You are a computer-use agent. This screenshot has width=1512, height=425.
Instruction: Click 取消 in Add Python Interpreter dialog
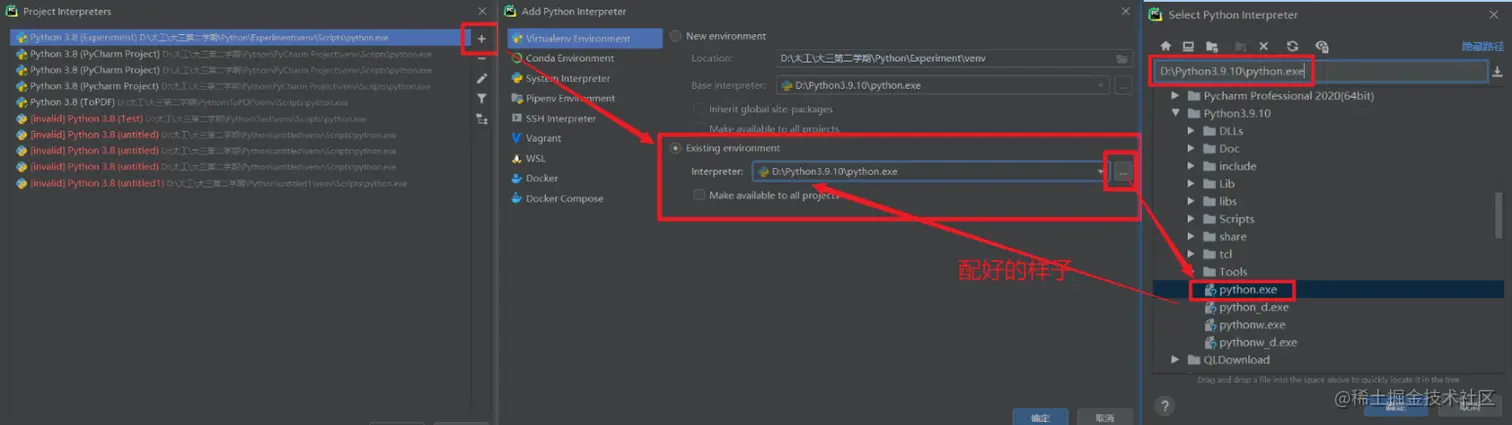coord(1104,417)
